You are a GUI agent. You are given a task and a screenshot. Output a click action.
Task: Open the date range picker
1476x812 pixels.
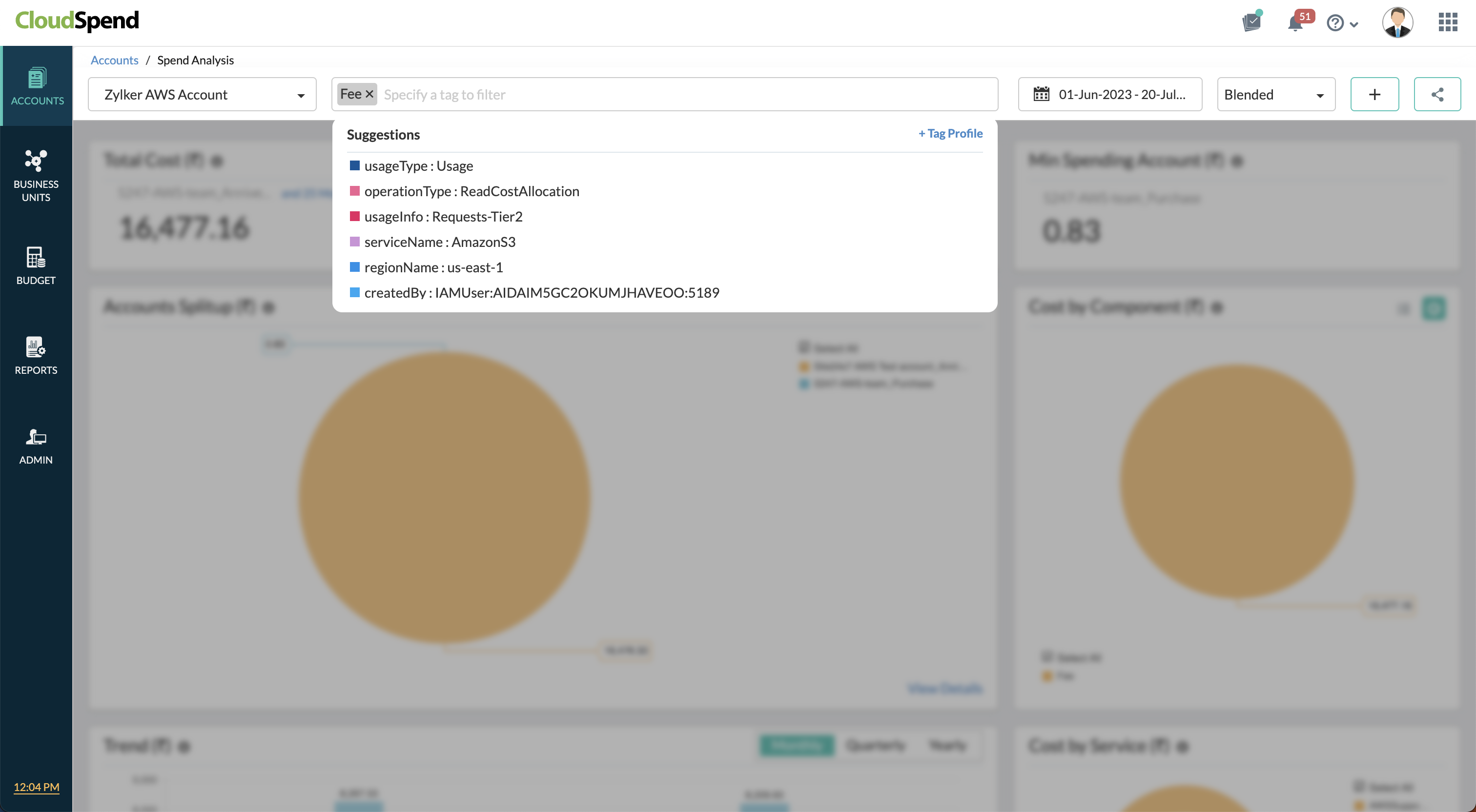click(1109, 95)
